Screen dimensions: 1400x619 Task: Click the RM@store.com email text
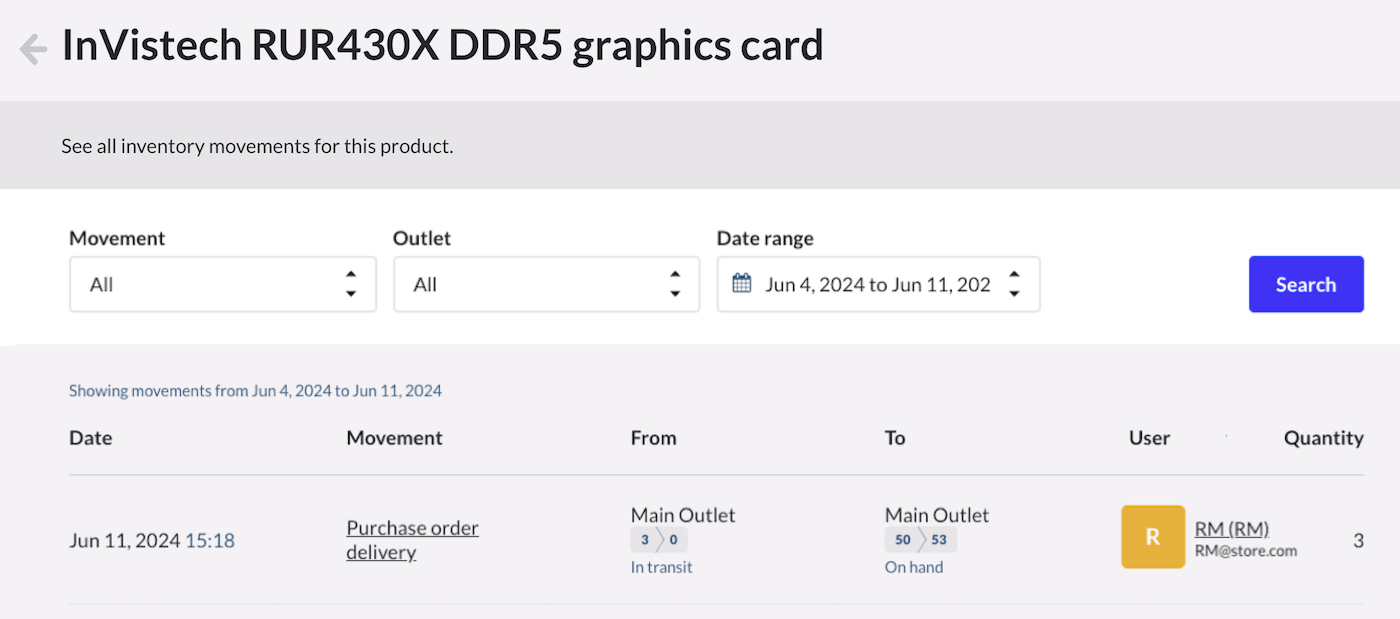[1246, 550]
